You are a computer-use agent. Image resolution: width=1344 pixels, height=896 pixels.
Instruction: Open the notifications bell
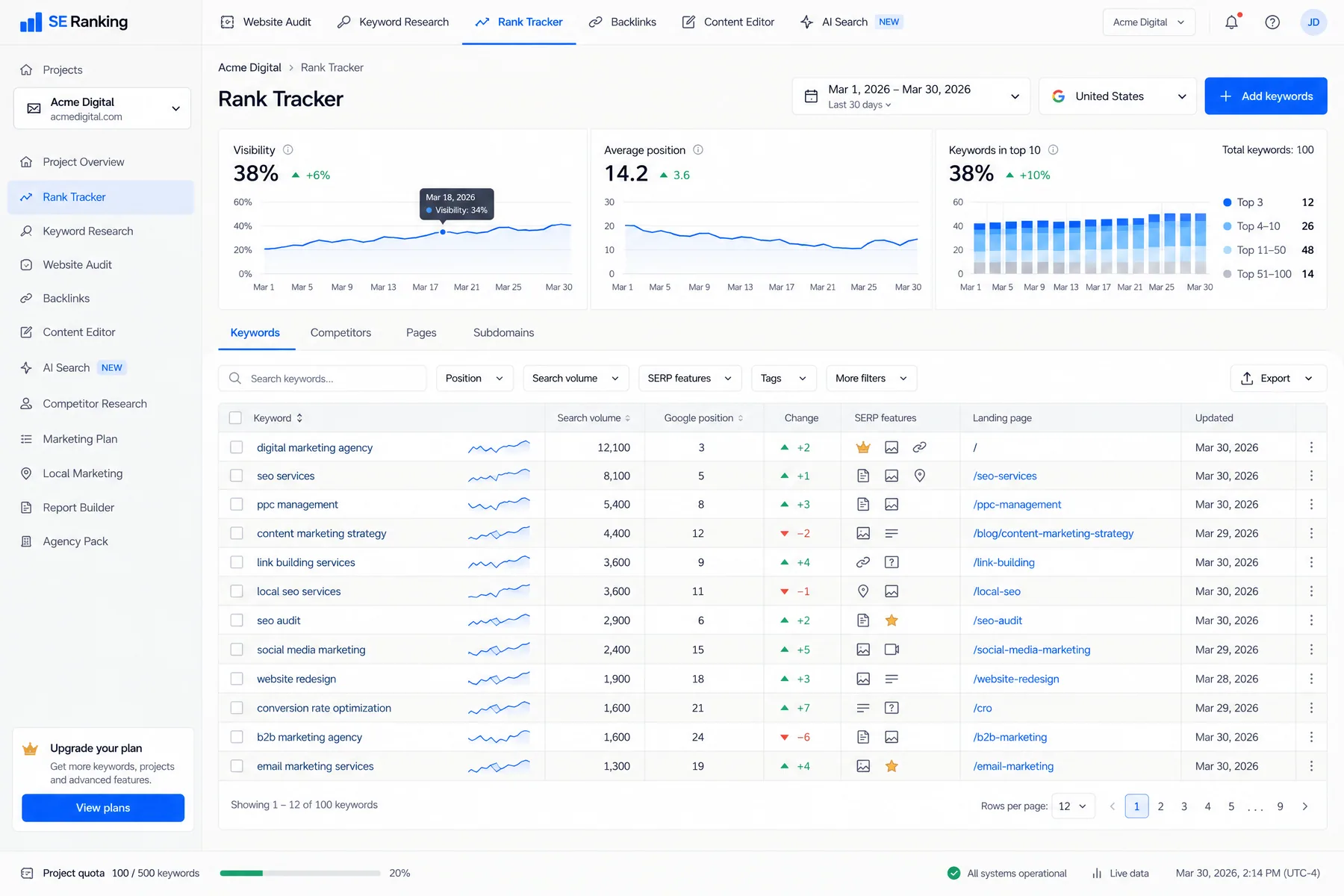1231,22
